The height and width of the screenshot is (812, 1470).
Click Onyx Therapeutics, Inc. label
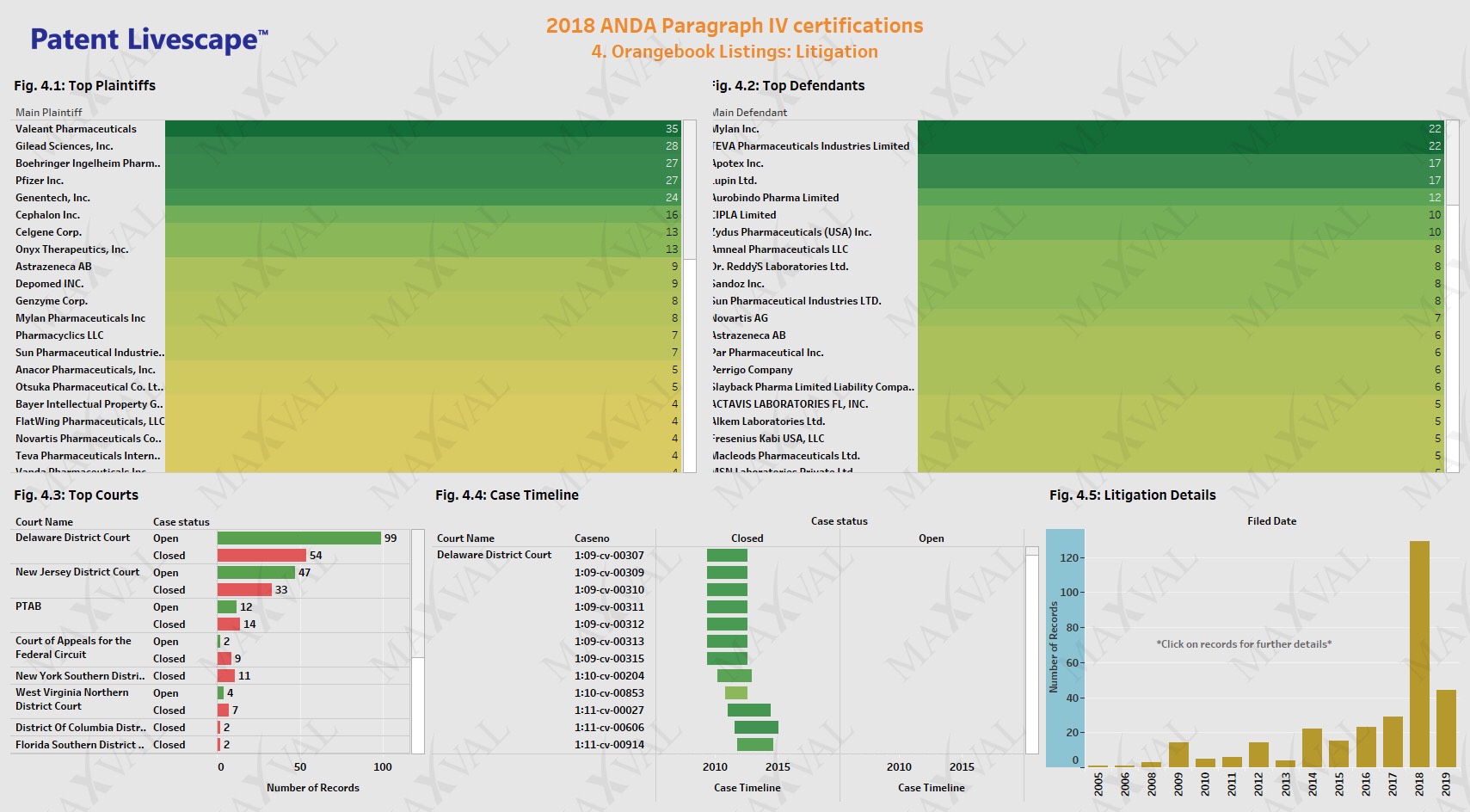tap(71, 249)
